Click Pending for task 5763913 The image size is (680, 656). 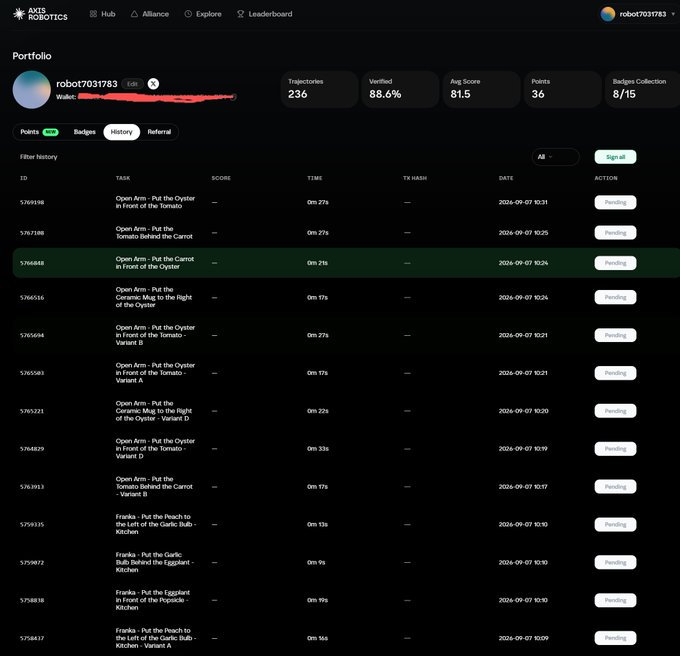[x=615, y=486]
